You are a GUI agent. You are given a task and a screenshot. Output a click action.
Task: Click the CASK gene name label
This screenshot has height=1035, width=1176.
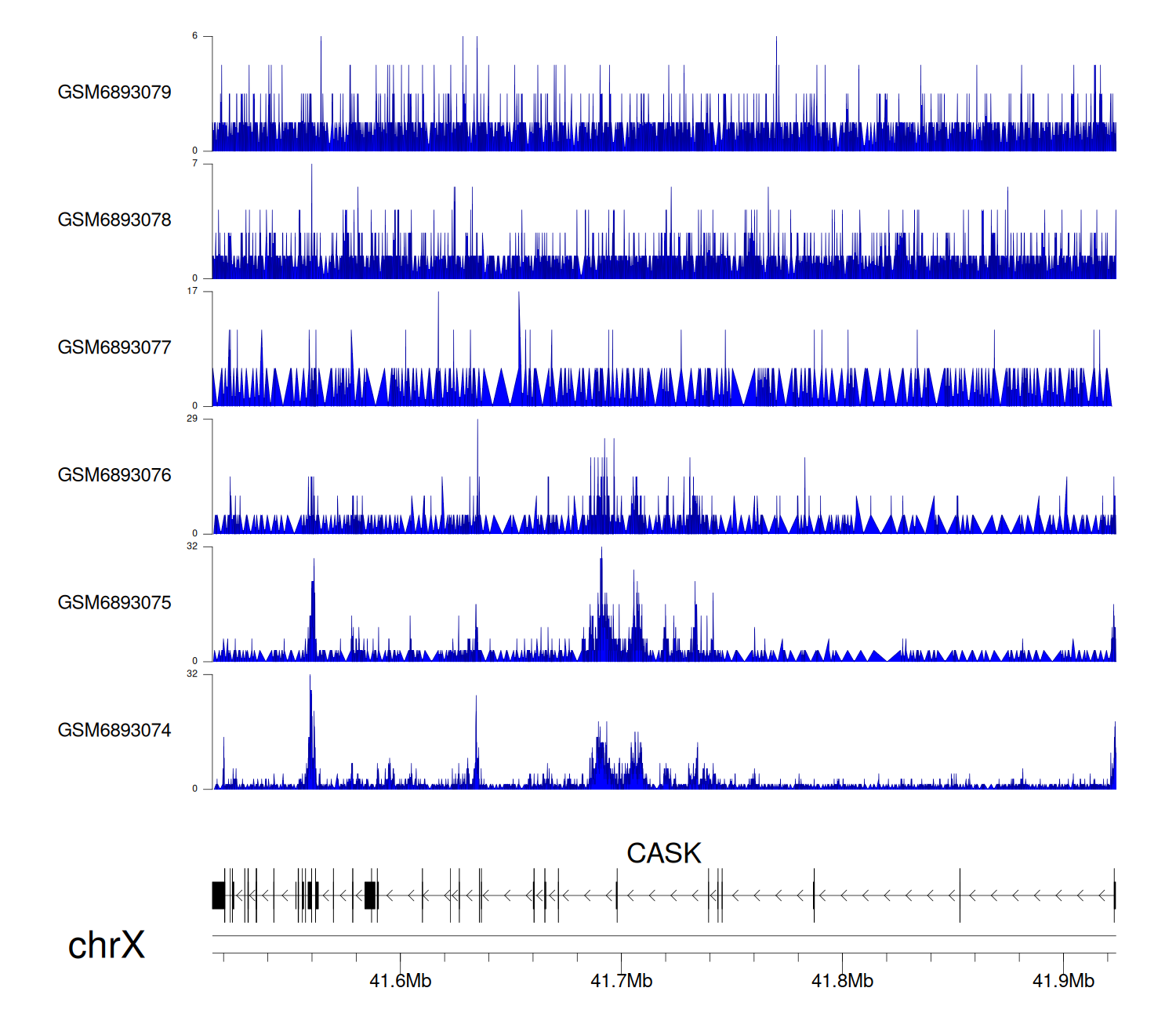point(663,853)
